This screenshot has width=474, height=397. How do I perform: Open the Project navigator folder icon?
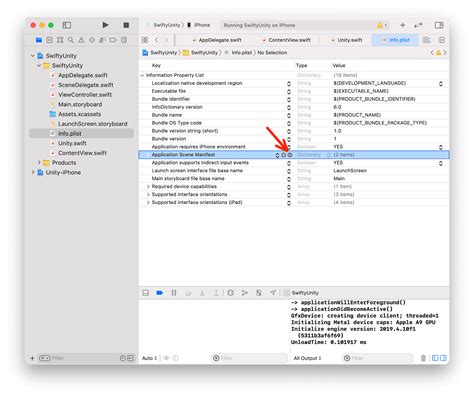39,40
